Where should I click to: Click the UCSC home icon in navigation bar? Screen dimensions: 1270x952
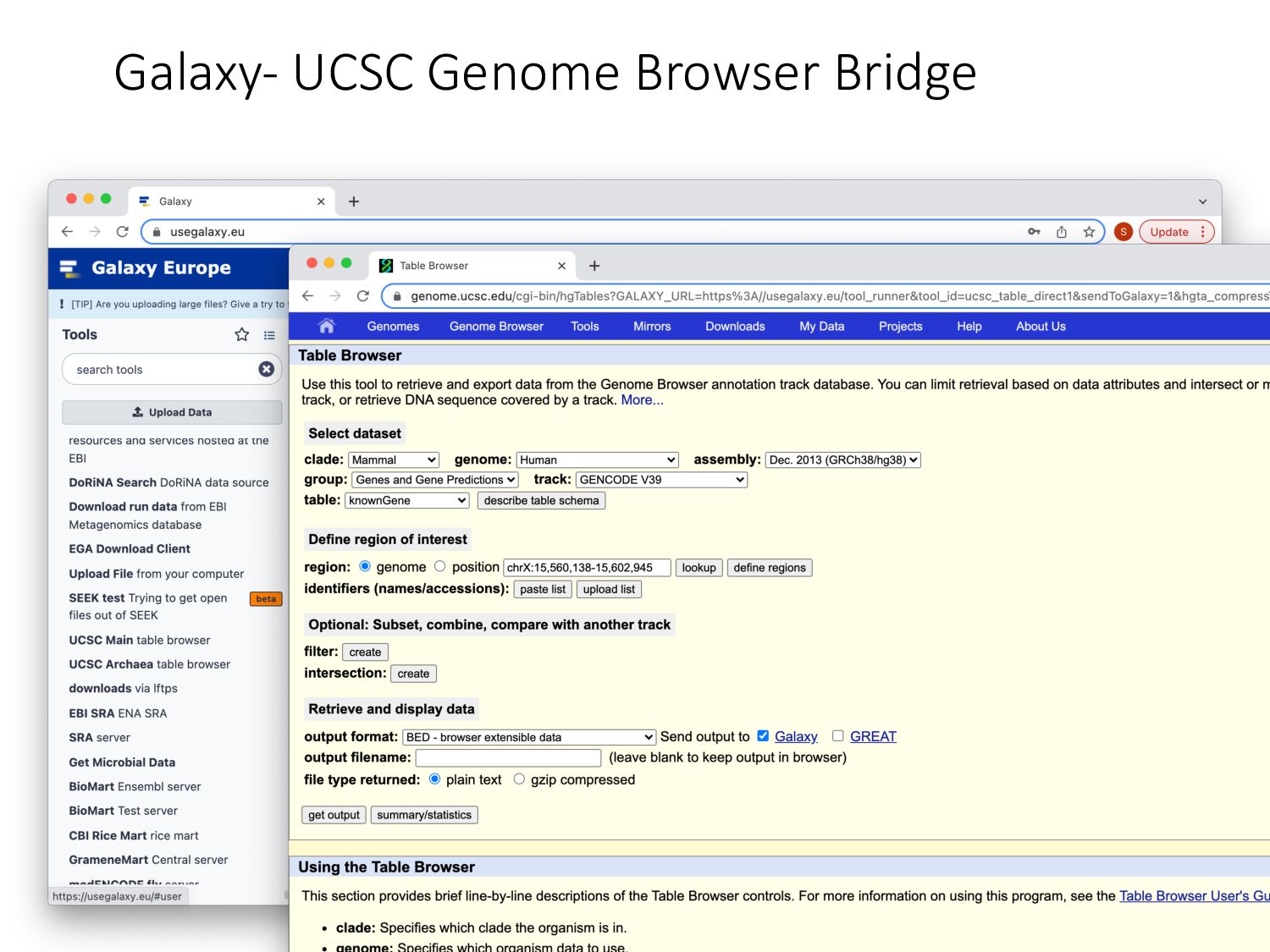pos(327,326)
